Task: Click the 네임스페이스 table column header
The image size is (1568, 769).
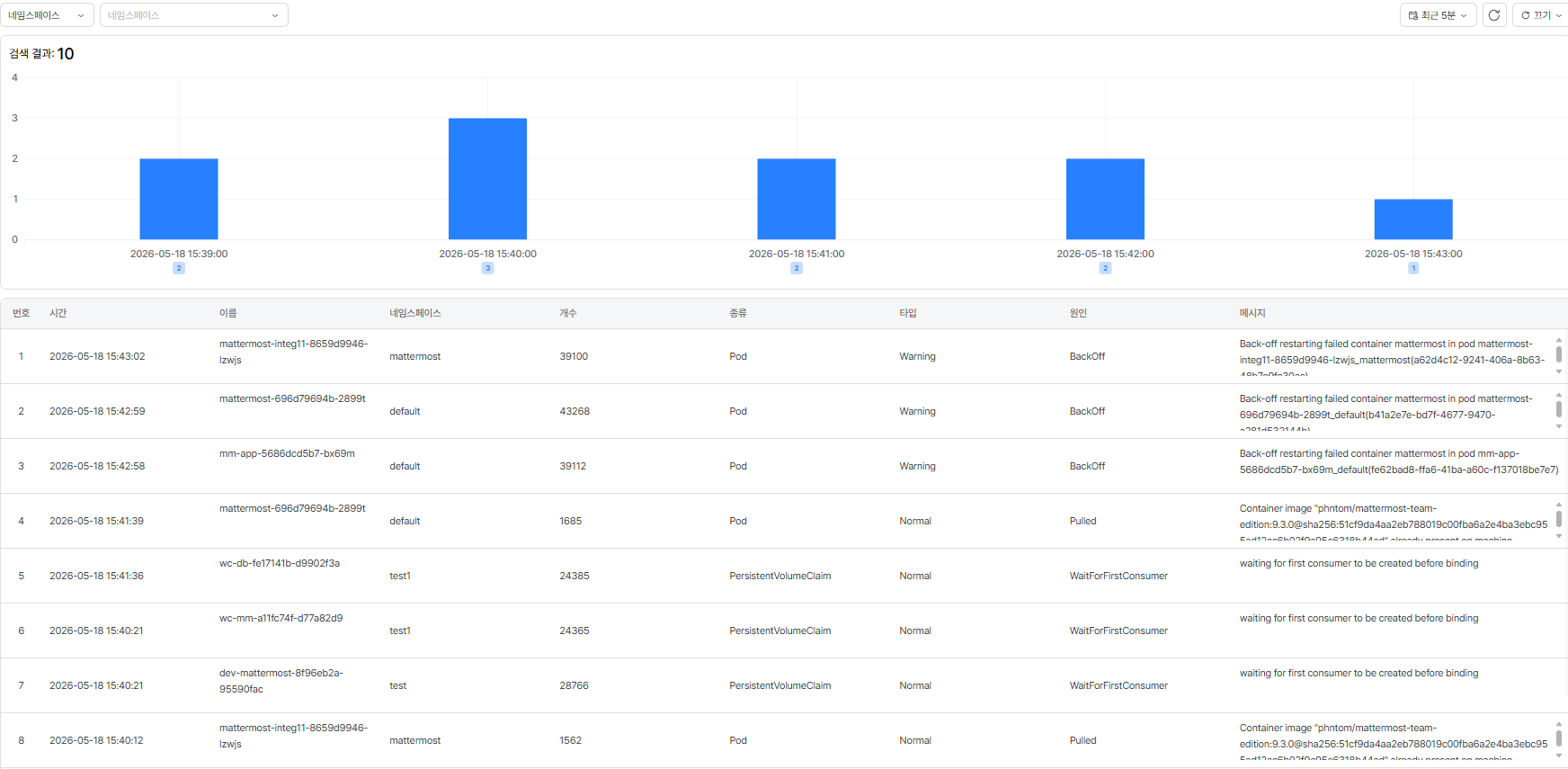Action: [415, 313]
